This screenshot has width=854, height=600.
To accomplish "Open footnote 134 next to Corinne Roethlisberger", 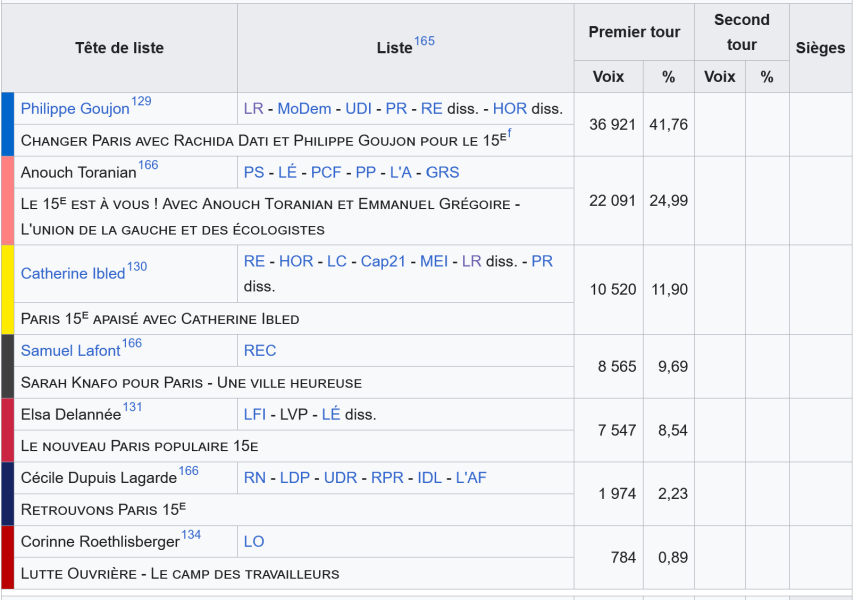I will tap(191, 535).
